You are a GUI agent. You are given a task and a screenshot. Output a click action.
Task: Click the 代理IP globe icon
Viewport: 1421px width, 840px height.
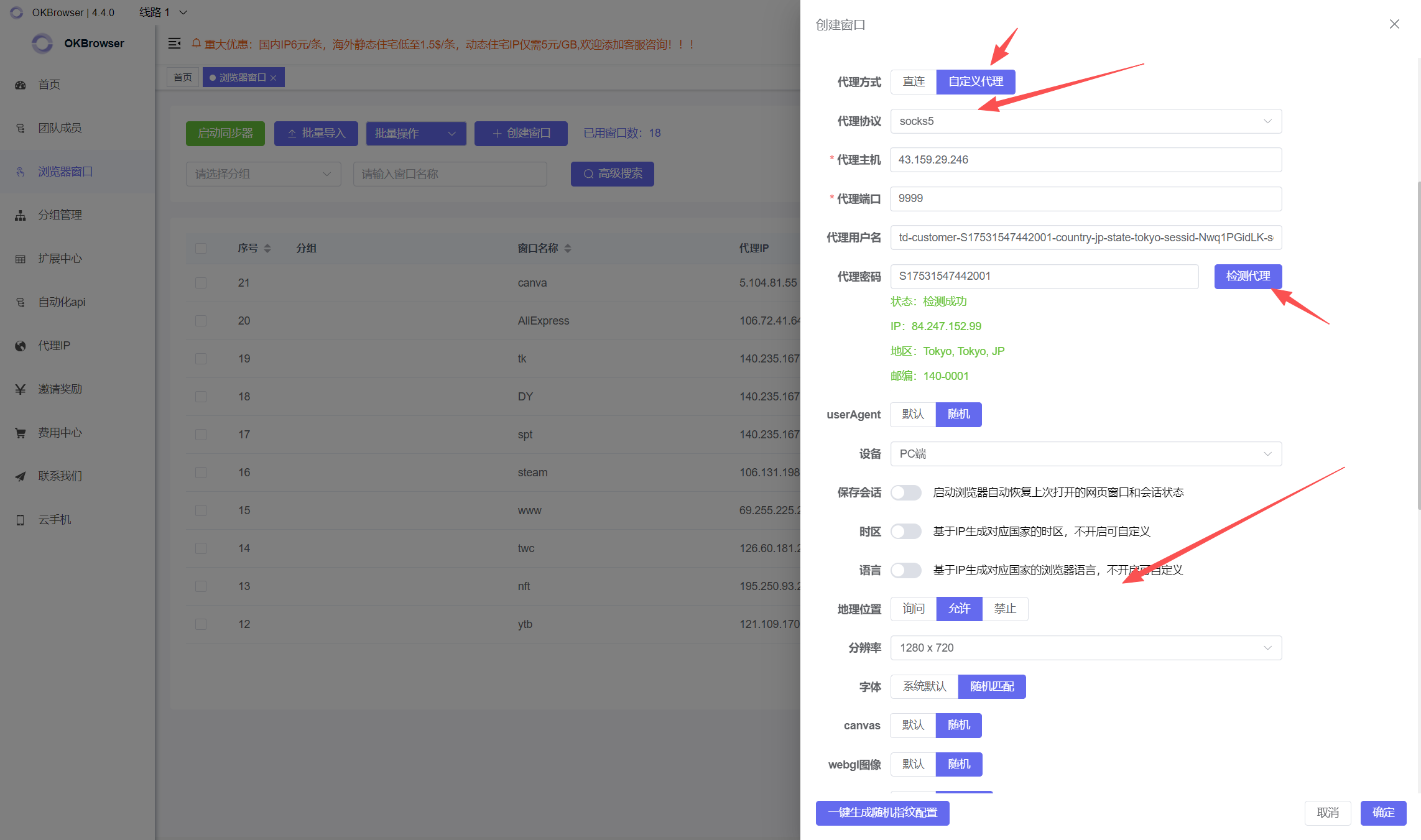click(x=21, y=346)
